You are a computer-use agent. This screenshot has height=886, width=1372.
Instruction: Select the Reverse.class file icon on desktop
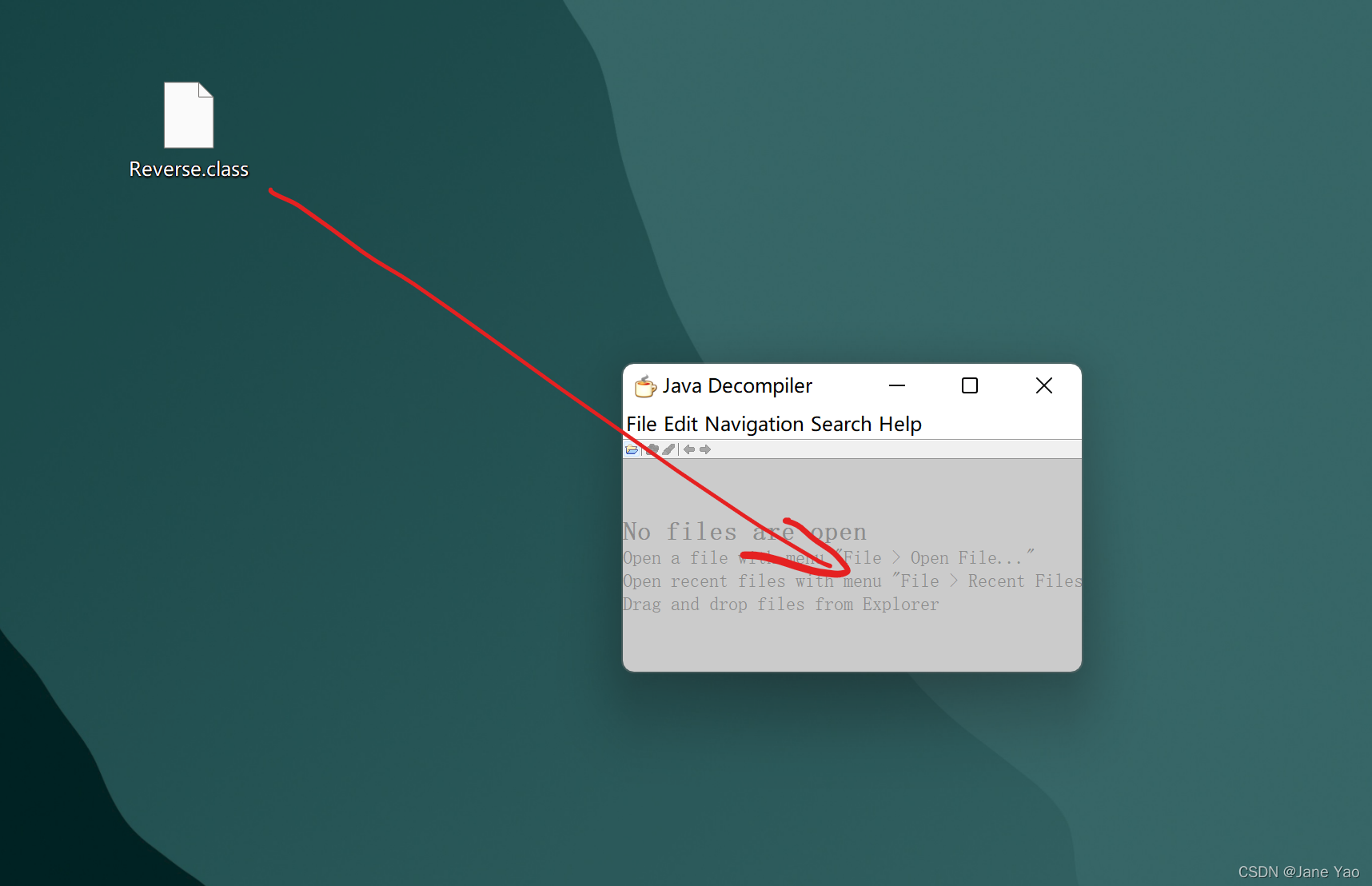189,115
